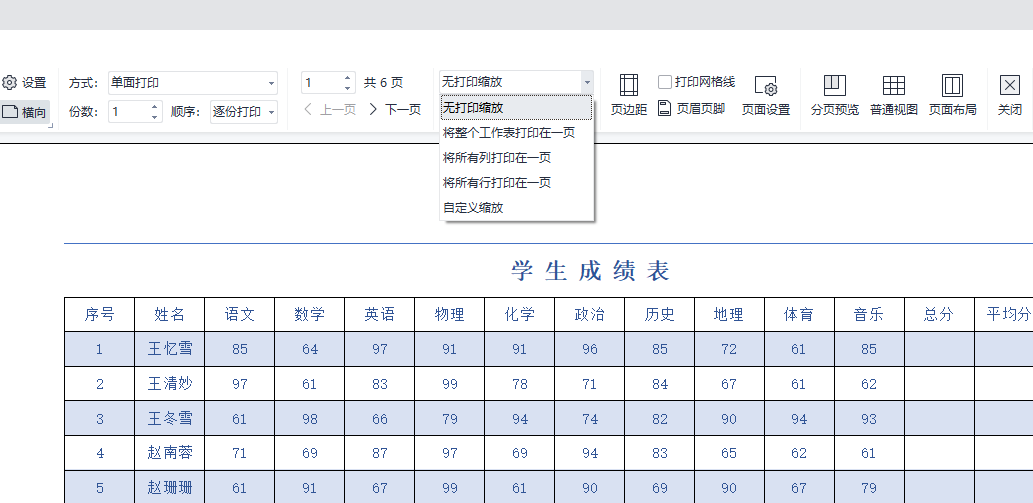Click 赵南蓉's 英语 score 87
Viewport: 1033px width, 503px height.
pos(379,453)
